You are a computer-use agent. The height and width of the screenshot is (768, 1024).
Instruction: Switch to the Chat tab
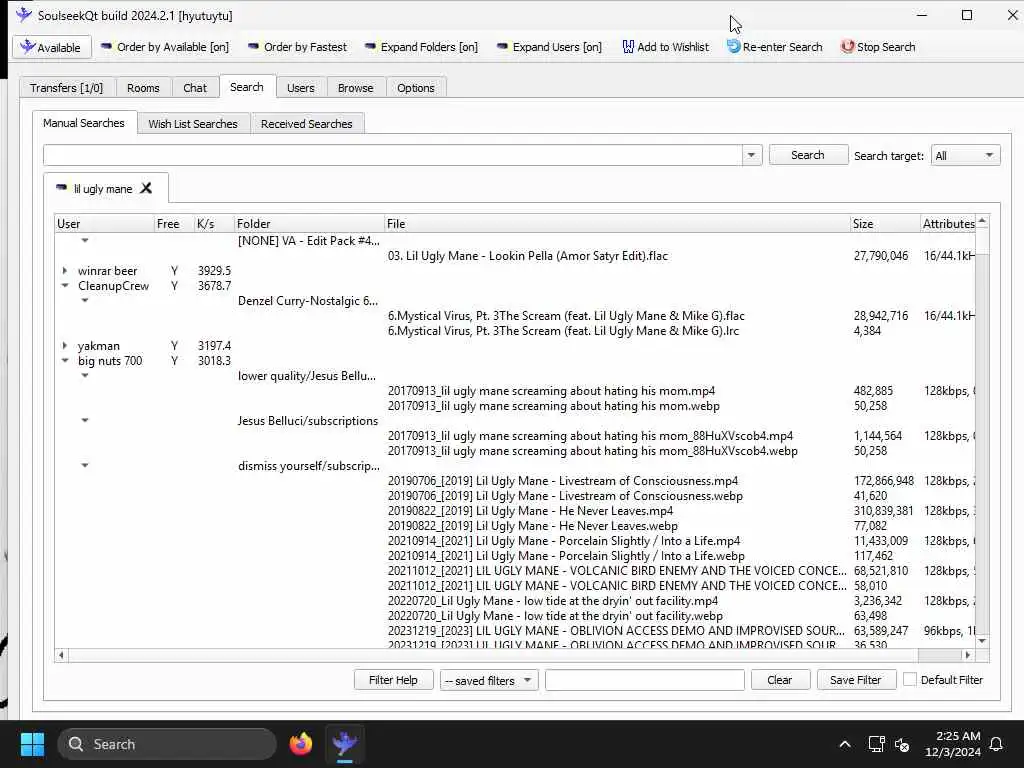(x=195, y=88)
